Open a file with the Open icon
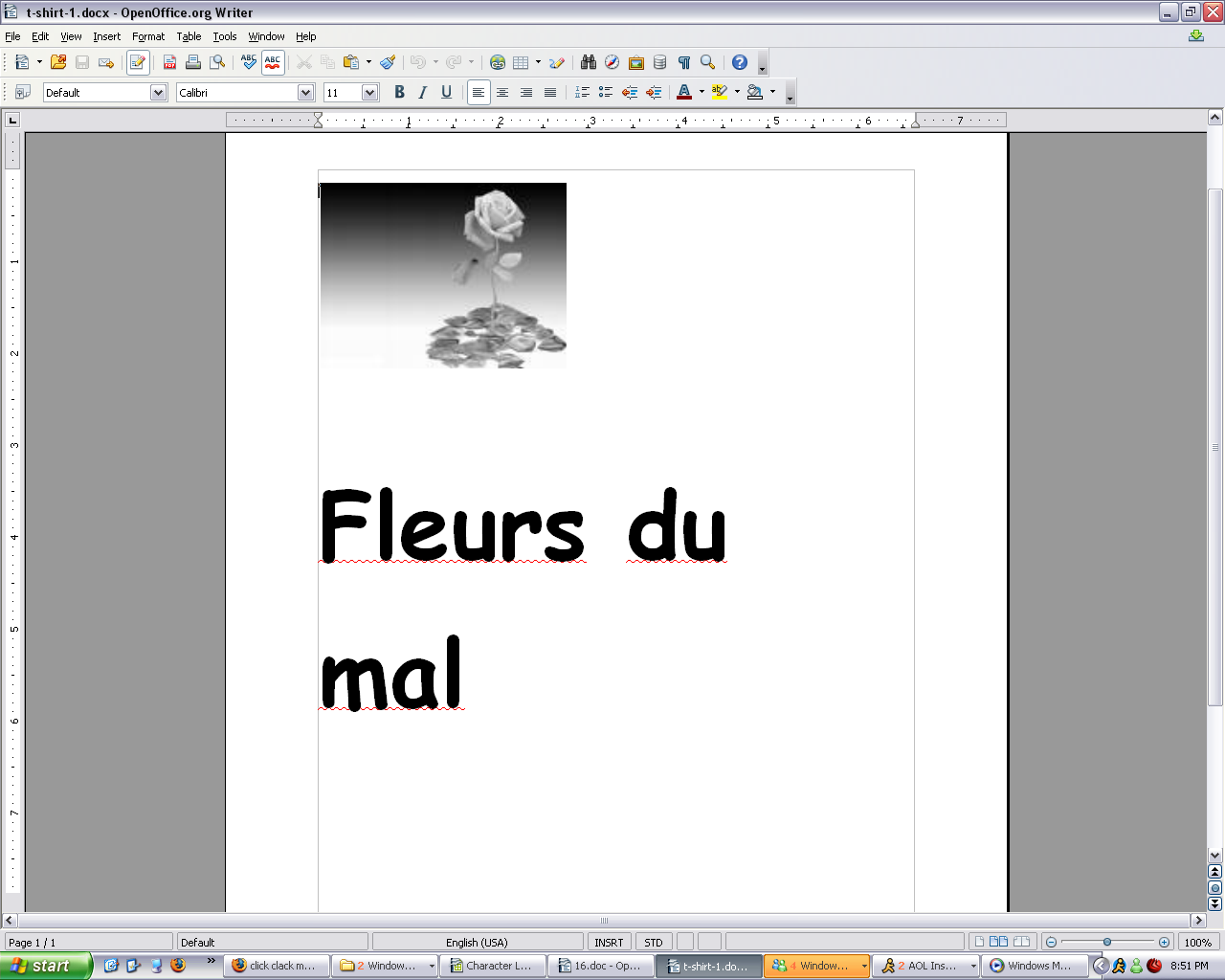 pyautogui.click(x=58, y=62)
